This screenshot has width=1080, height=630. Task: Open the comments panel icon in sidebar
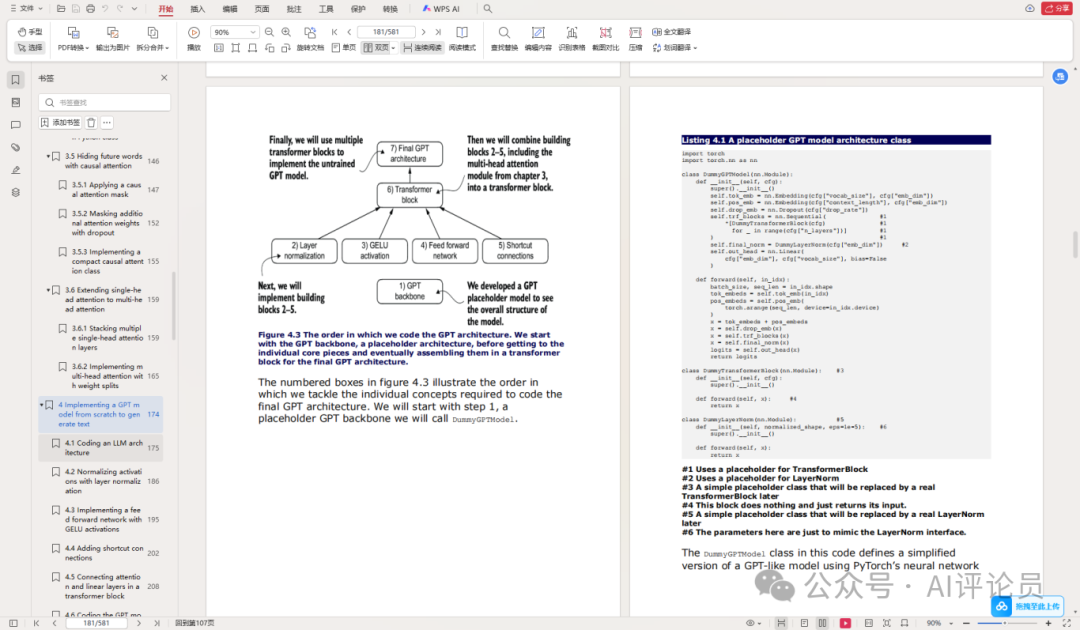pos(15,125)
